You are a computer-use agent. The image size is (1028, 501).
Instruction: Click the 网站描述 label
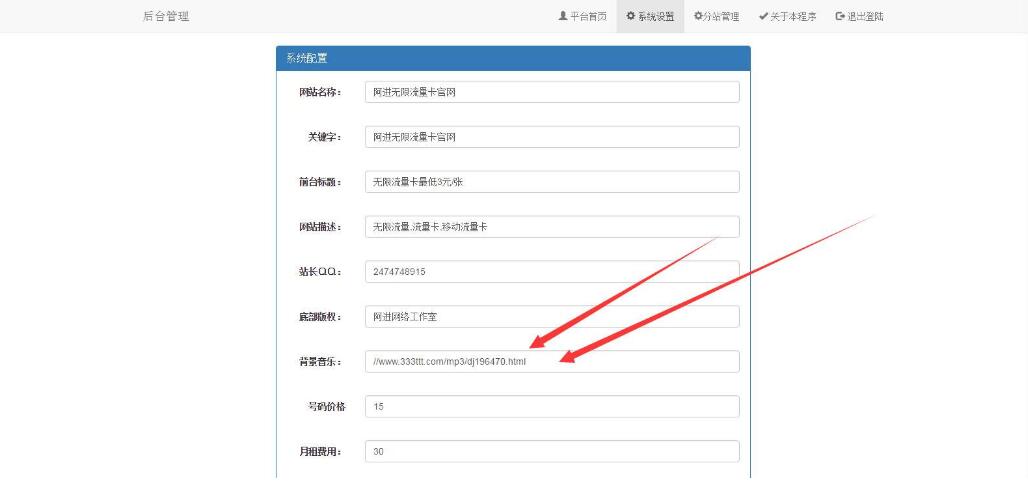click(x=320, y=227)
